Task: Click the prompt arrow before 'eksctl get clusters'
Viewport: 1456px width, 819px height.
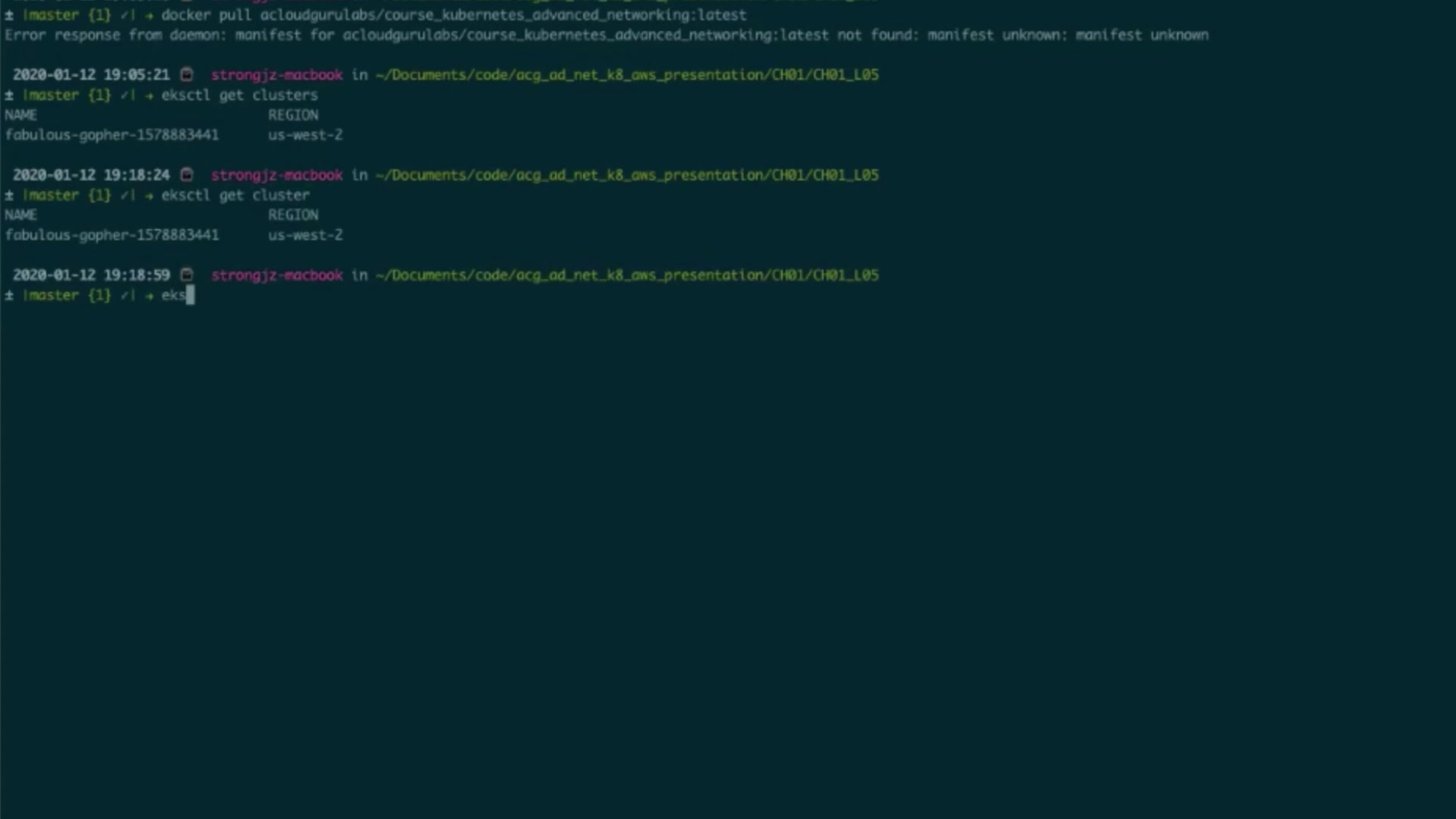Action: (x=149, y=96)
